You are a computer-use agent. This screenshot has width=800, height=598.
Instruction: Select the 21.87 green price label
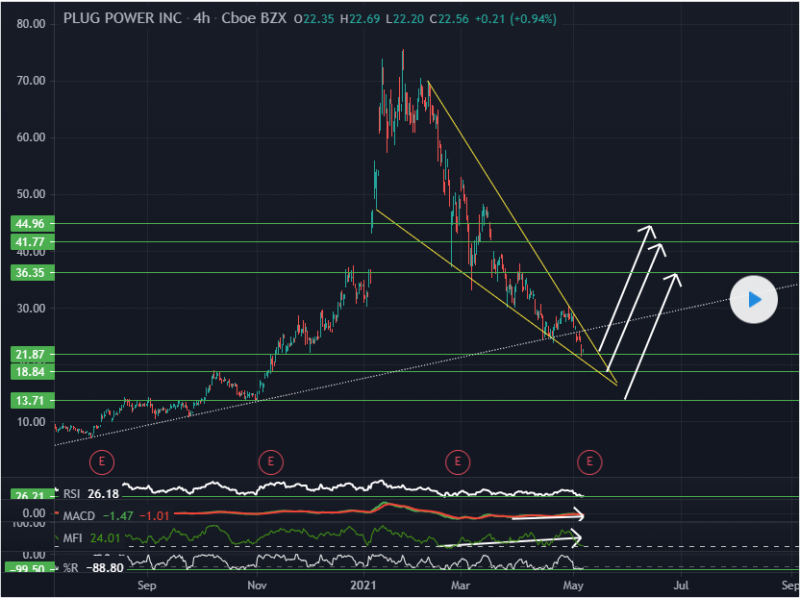26,354
